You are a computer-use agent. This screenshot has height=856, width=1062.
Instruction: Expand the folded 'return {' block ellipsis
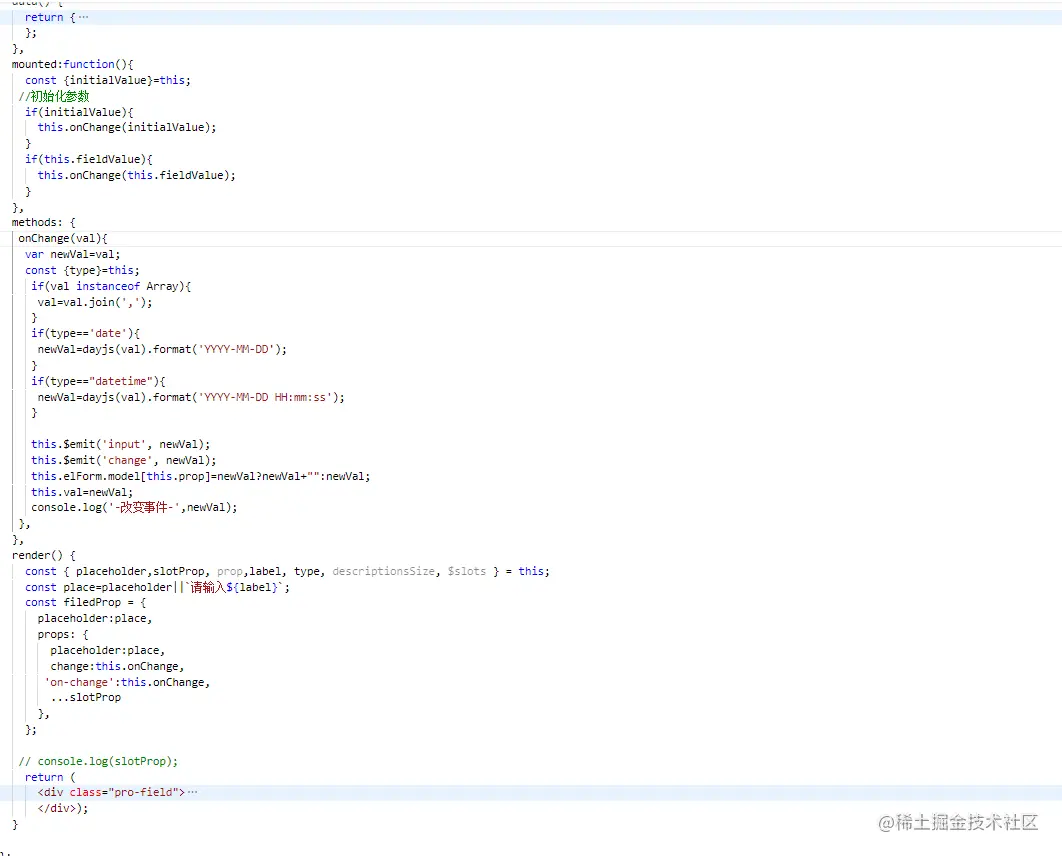tap(83, 17)
